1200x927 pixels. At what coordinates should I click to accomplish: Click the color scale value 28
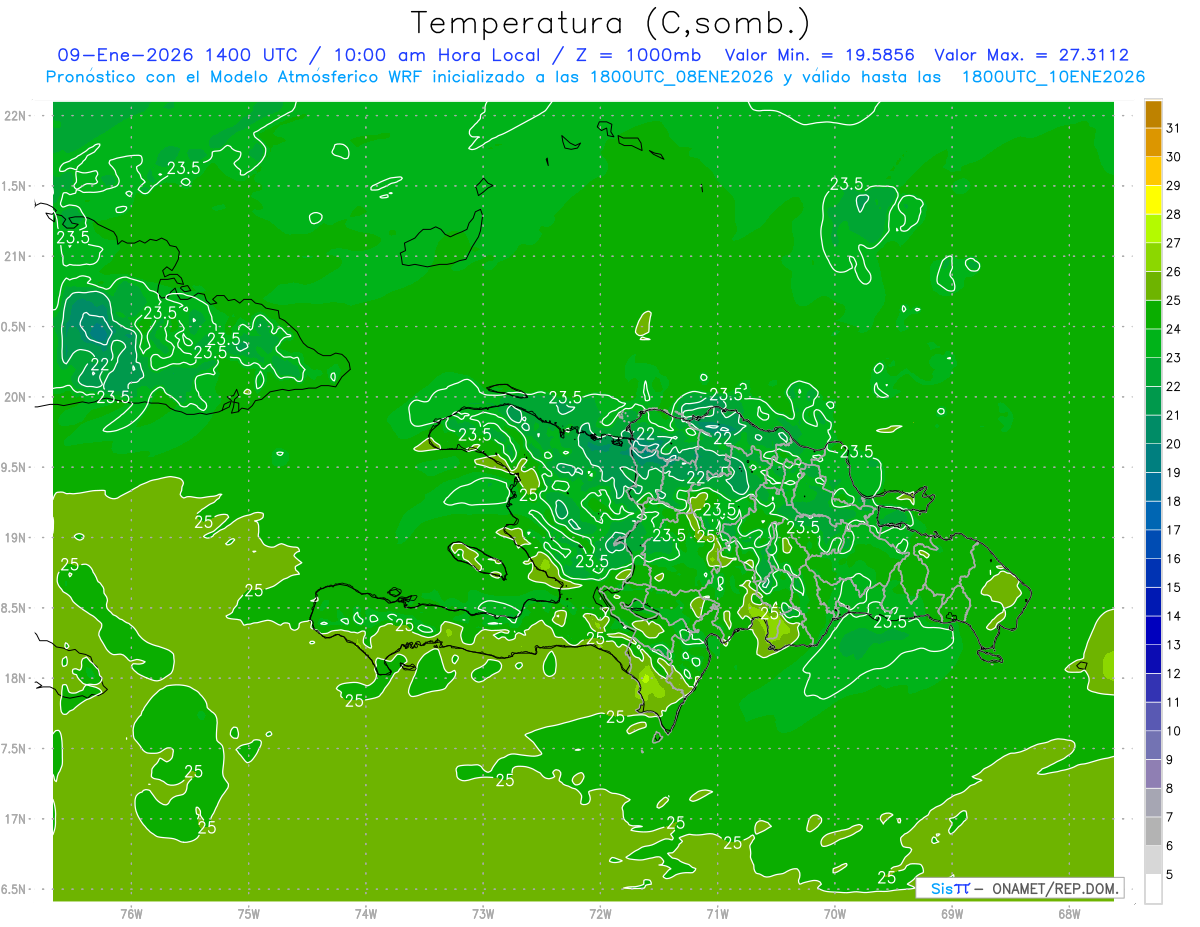1173,214
